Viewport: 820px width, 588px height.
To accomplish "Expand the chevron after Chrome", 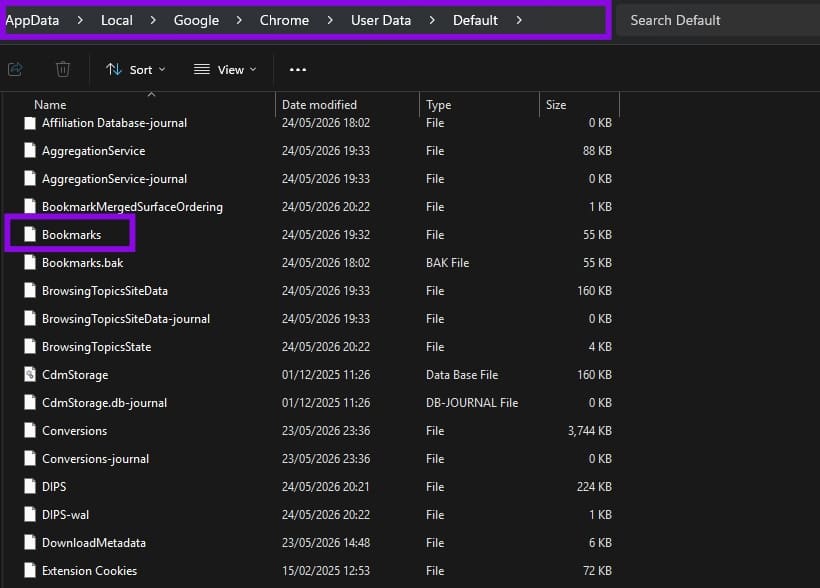I will click(x=330, y=20).
